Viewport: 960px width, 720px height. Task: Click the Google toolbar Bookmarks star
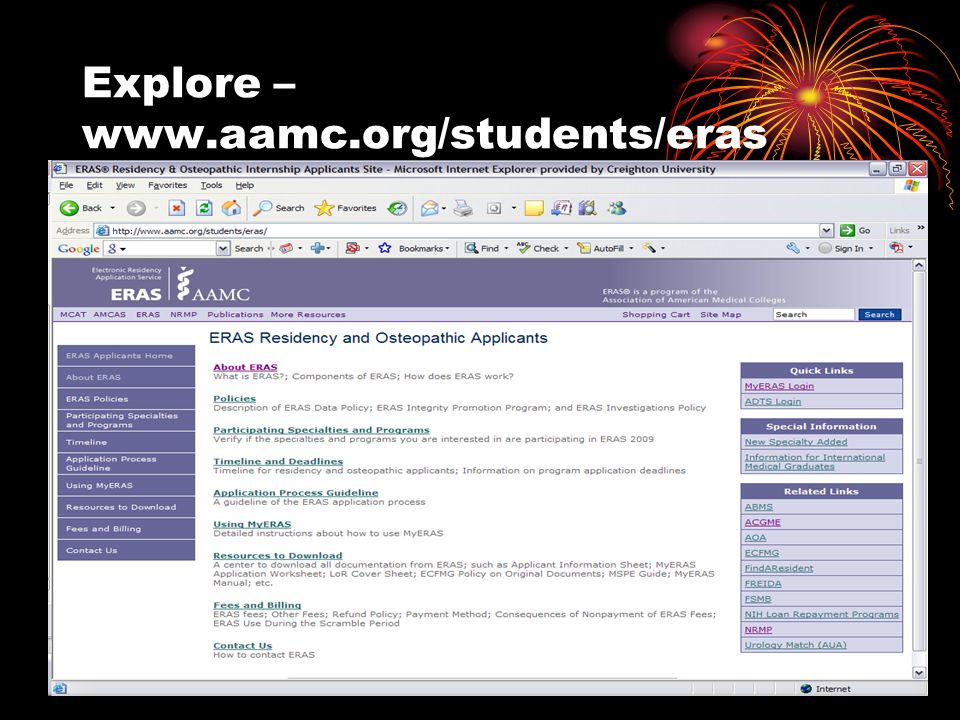click(384, 248)
